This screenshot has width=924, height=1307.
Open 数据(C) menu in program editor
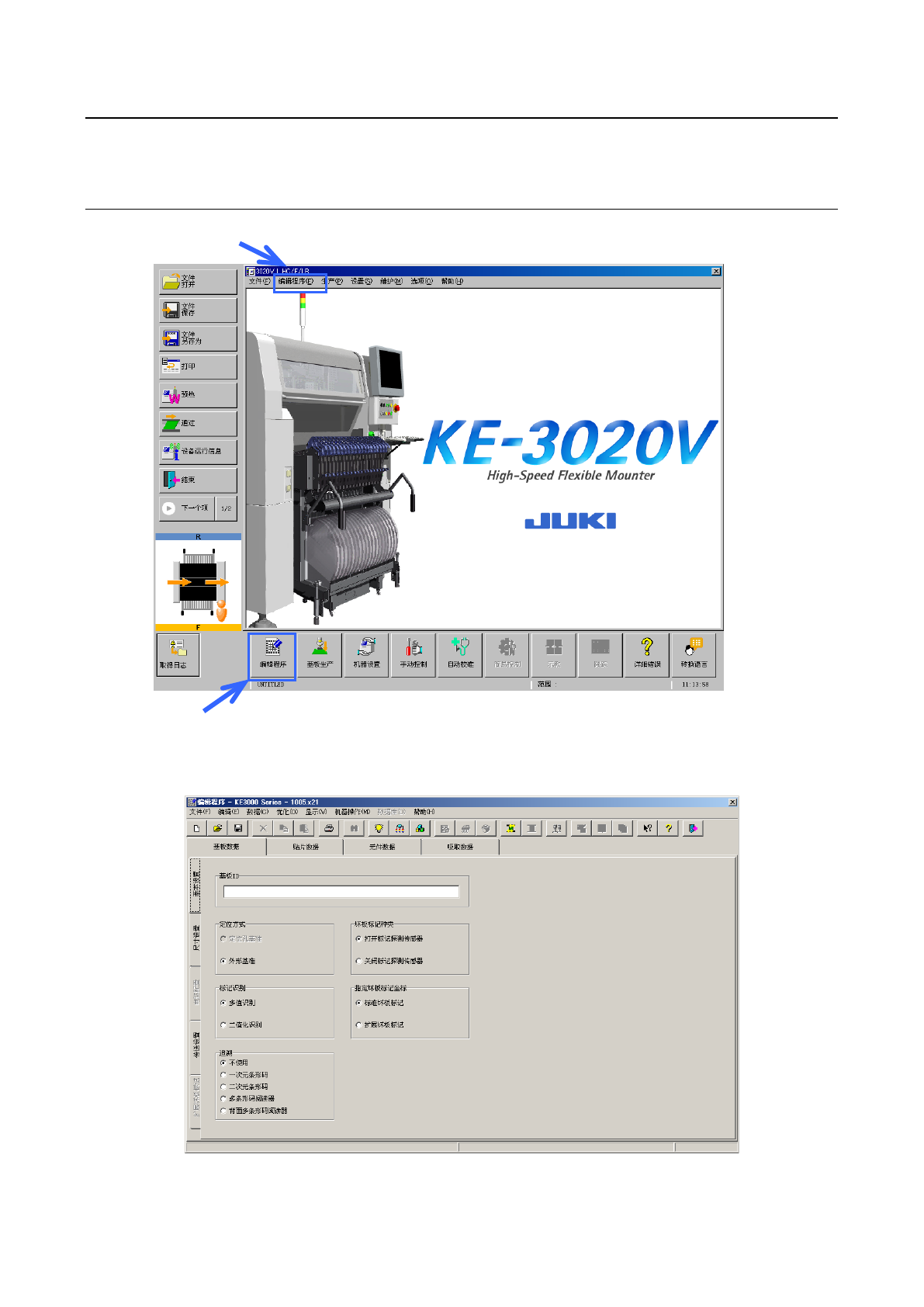tap(257, 812)
